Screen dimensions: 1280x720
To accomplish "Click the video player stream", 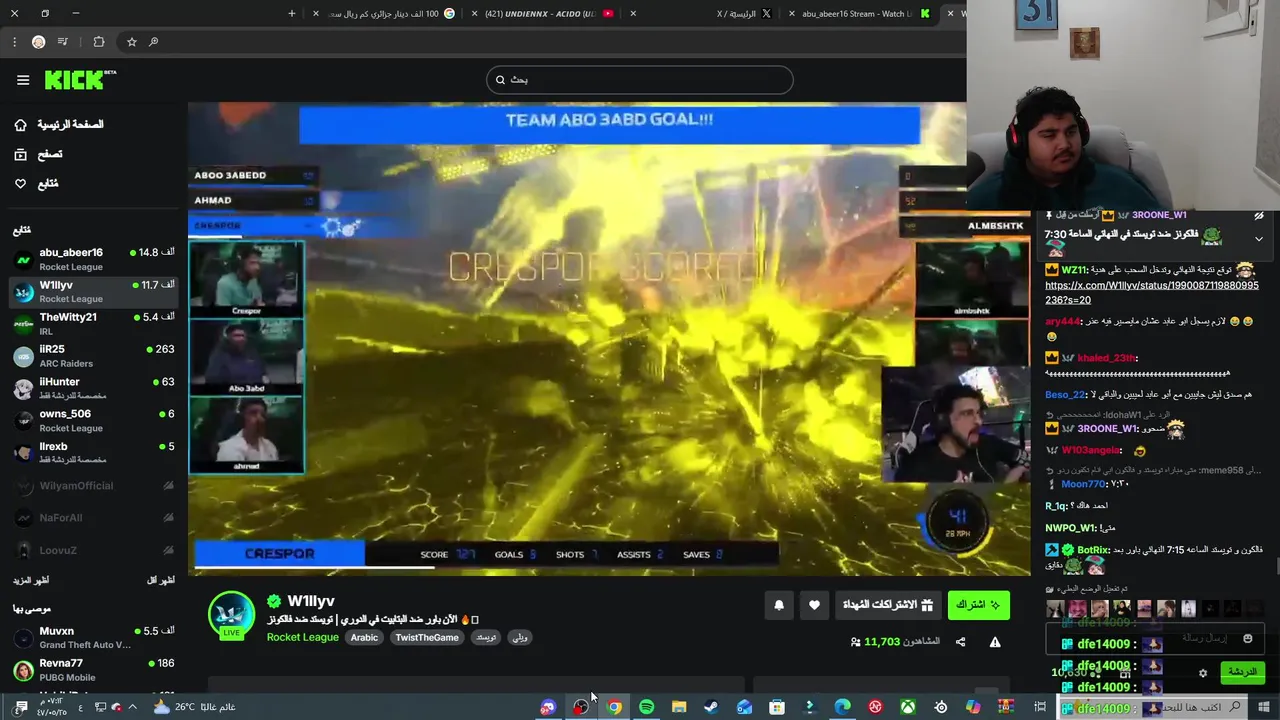I will pos(608,338).
